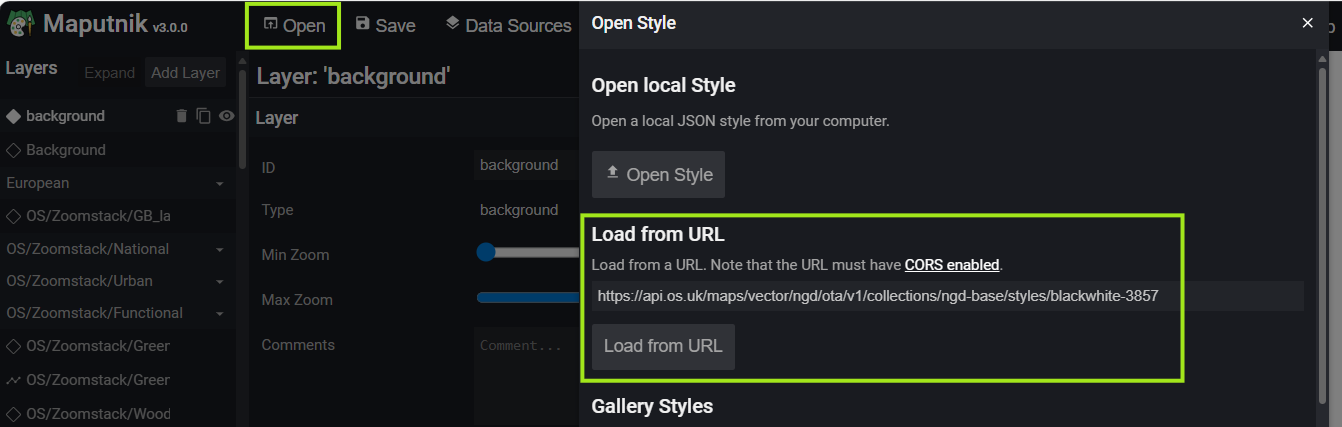This screenshot has width=1342, height=427.
Task: Select the capitalized Background layer
Action: [x=65, y=150]
